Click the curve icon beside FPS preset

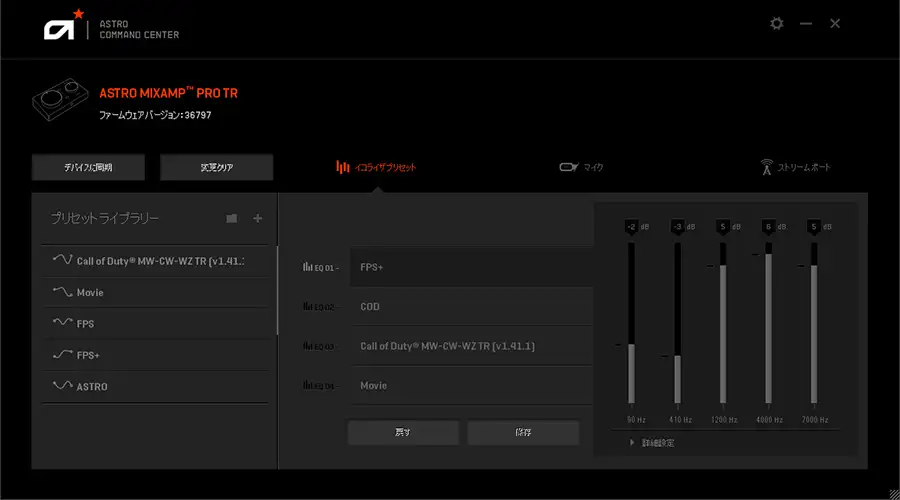coord(63,323)
